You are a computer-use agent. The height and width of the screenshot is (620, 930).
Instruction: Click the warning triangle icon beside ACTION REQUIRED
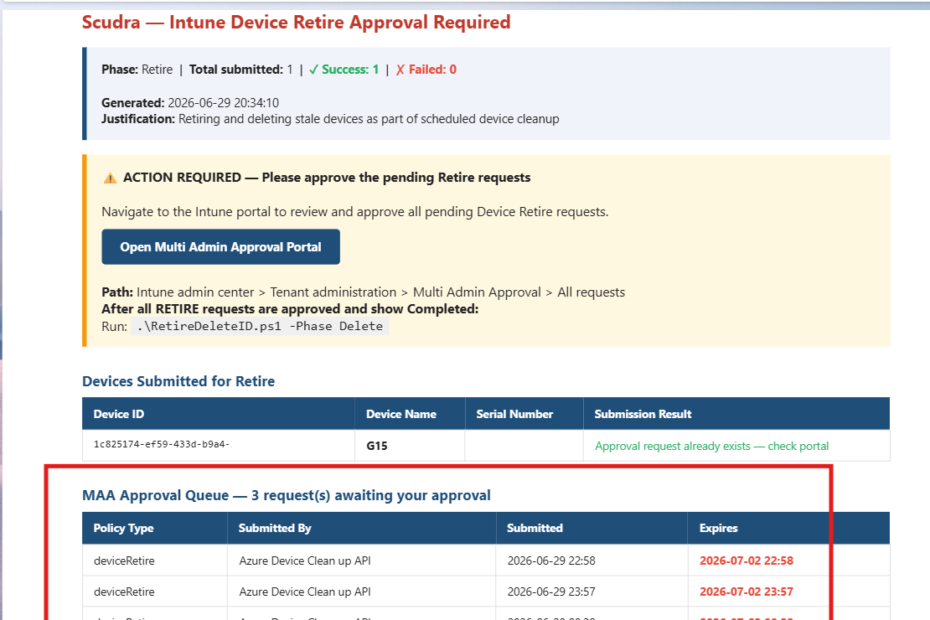[110, 178]
